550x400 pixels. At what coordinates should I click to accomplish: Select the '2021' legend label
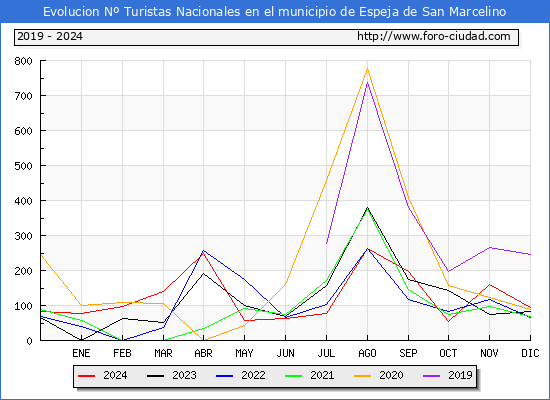click(x=322, y=375)
